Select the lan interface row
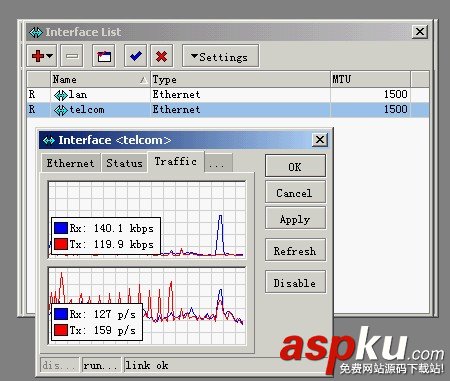 coord(228,95)
